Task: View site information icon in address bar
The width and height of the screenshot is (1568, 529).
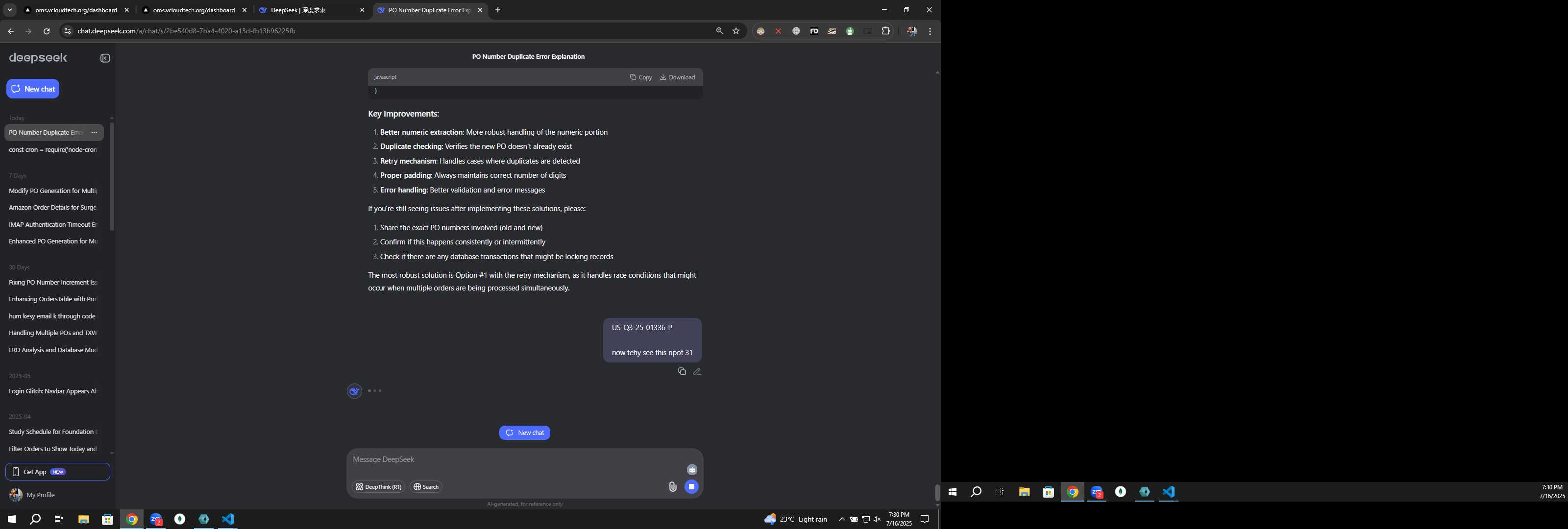Action: coord(68,31)
